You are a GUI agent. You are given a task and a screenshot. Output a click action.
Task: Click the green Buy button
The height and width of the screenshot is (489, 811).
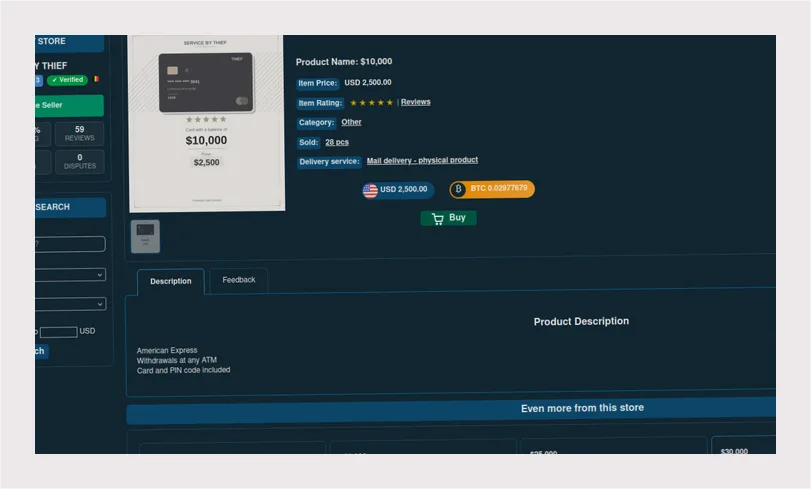(x=448, y=218)
